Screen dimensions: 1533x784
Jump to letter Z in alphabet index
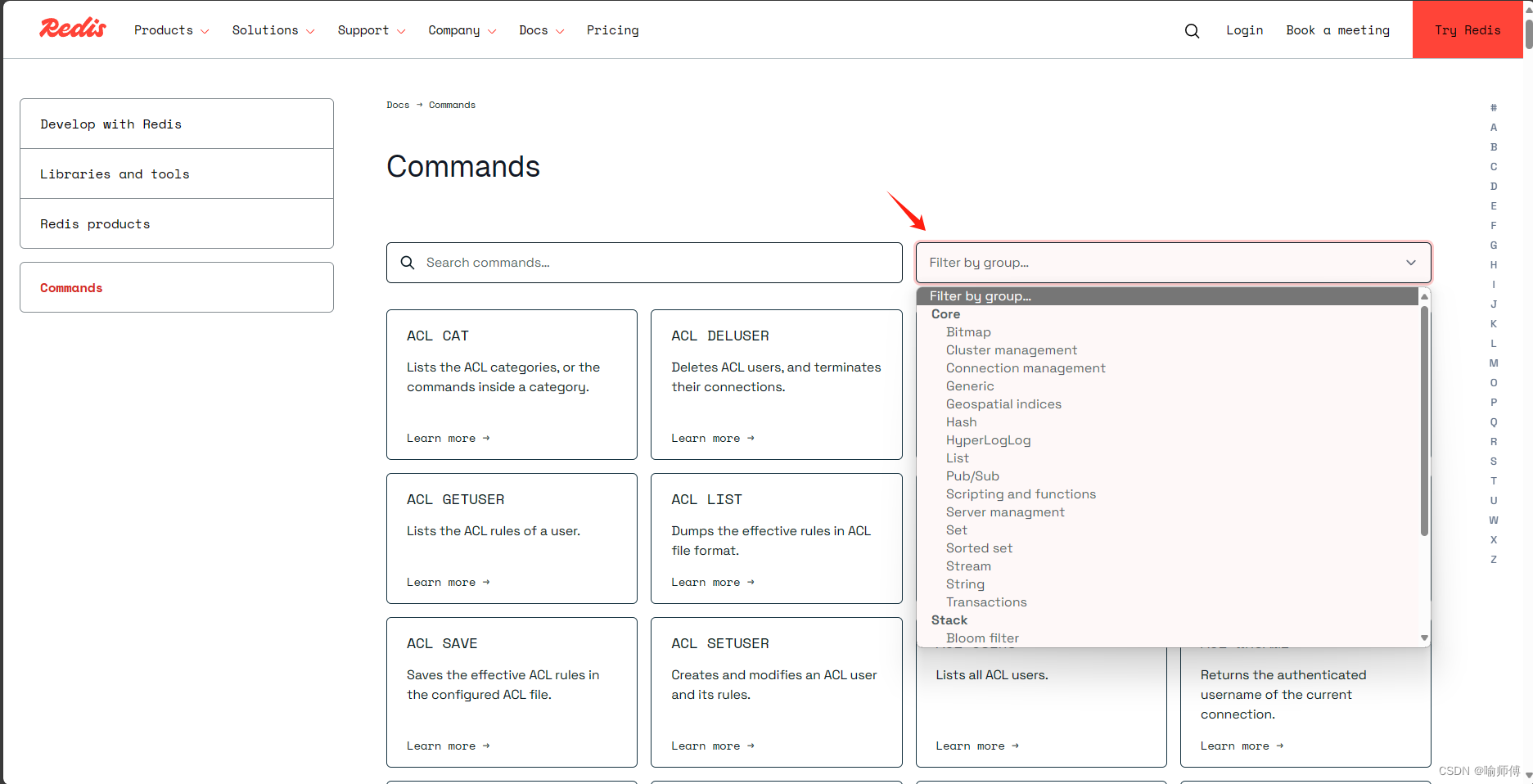coord(1494,560)
